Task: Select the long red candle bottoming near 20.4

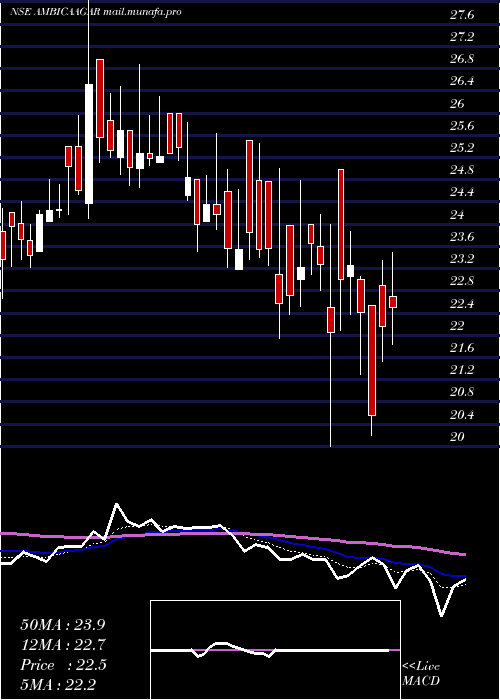Action: [372, 361]
